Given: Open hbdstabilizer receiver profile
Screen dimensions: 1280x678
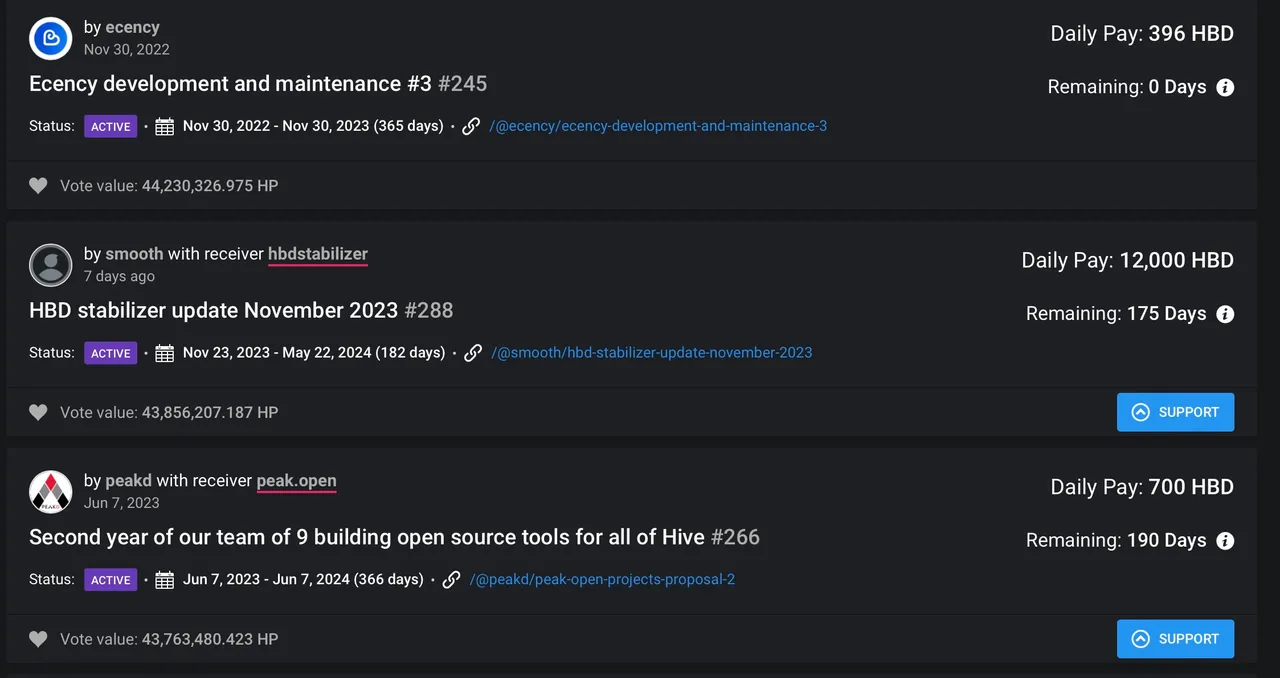Looking at the screenshot, I should point(318,254).
